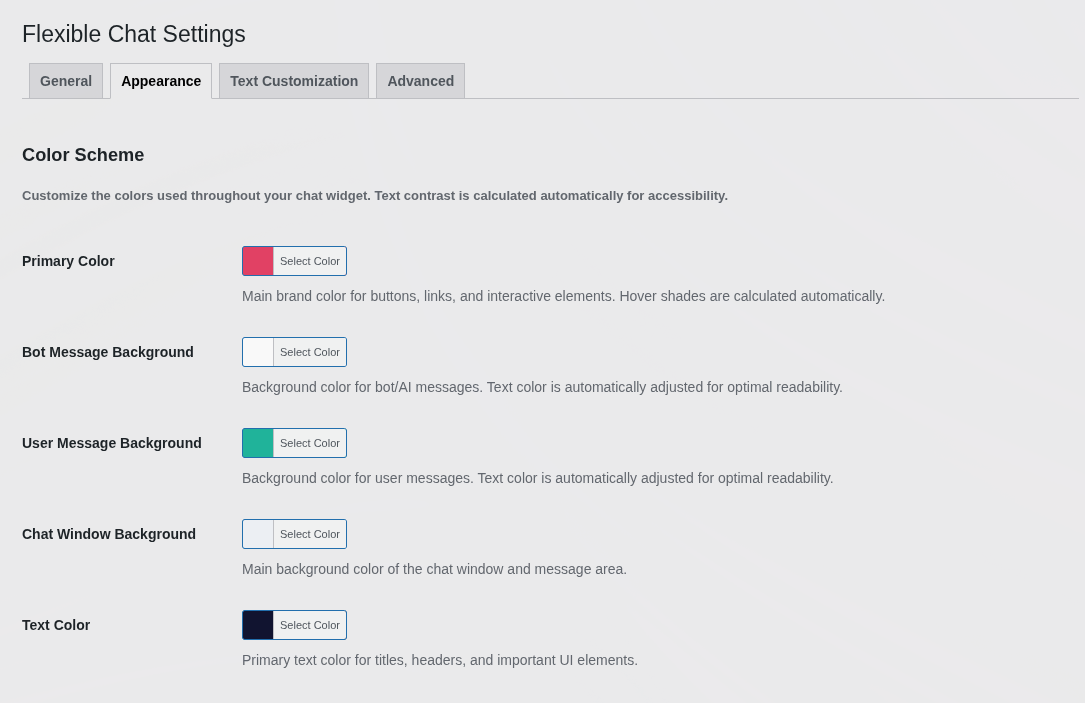
Task: Switch to the General tab
Action: (x=65, y=81)
